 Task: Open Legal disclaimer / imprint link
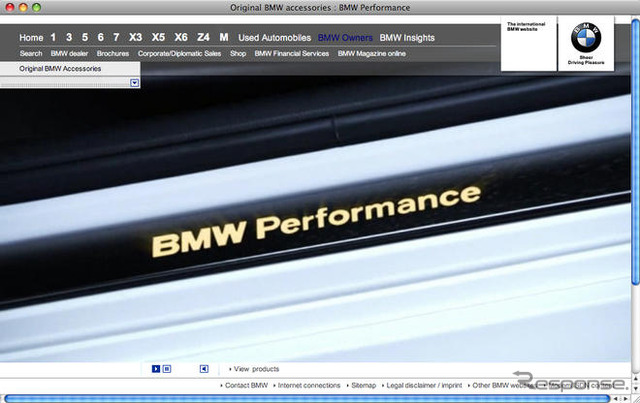tap(422, 385)
